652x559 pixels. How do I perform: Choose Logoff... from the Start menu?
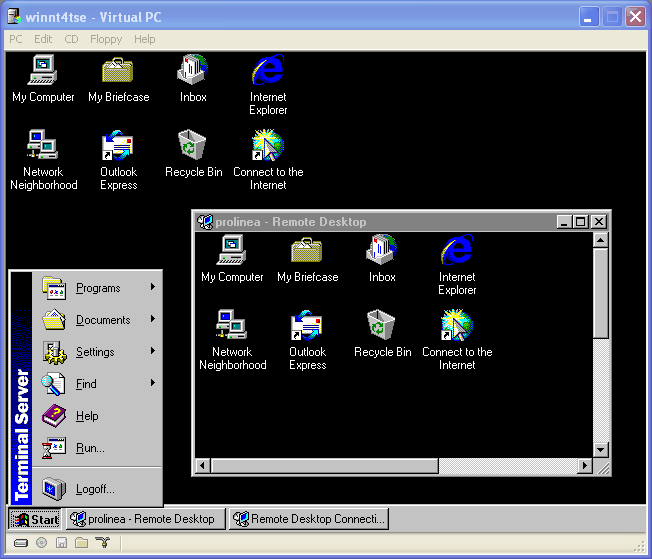point(97,489)
